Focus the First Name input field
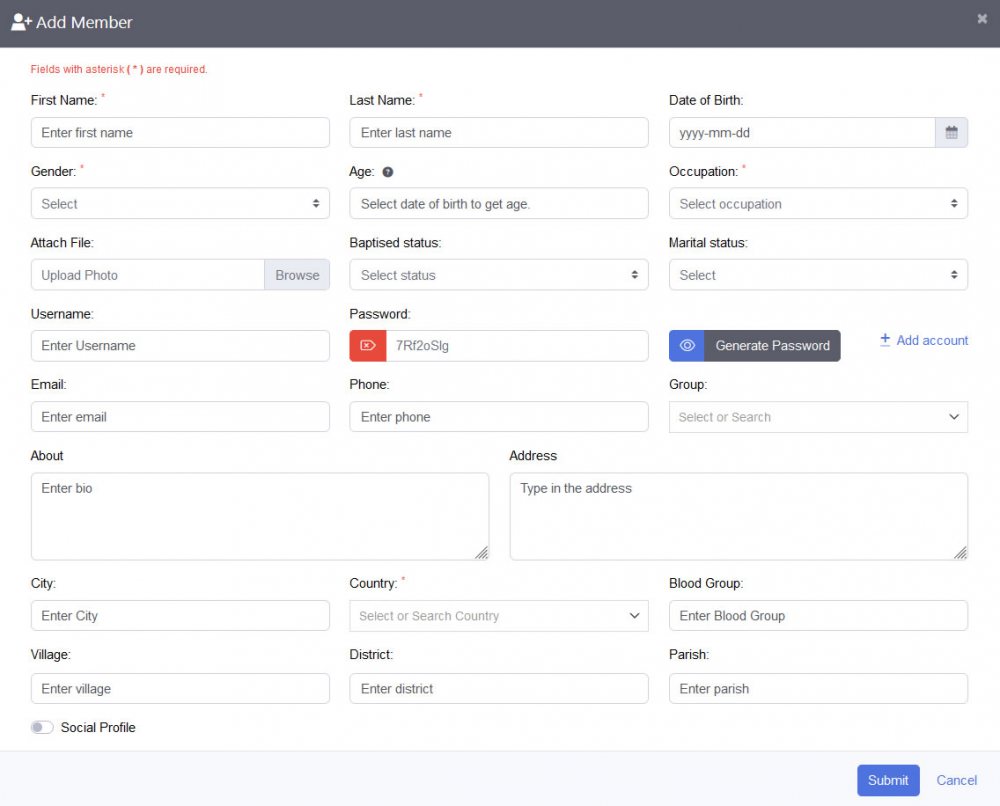This screenshot has width=1000, height=806. pyautogui.click(x=180, y=133)
